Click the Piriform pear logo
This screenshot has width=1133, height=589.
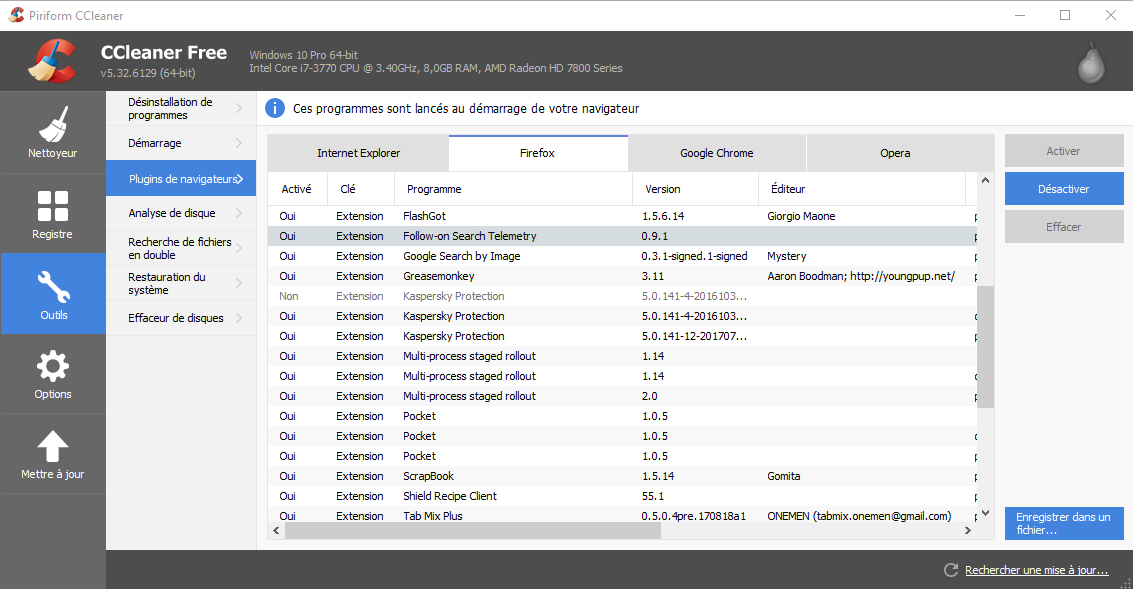[1091, 63]
